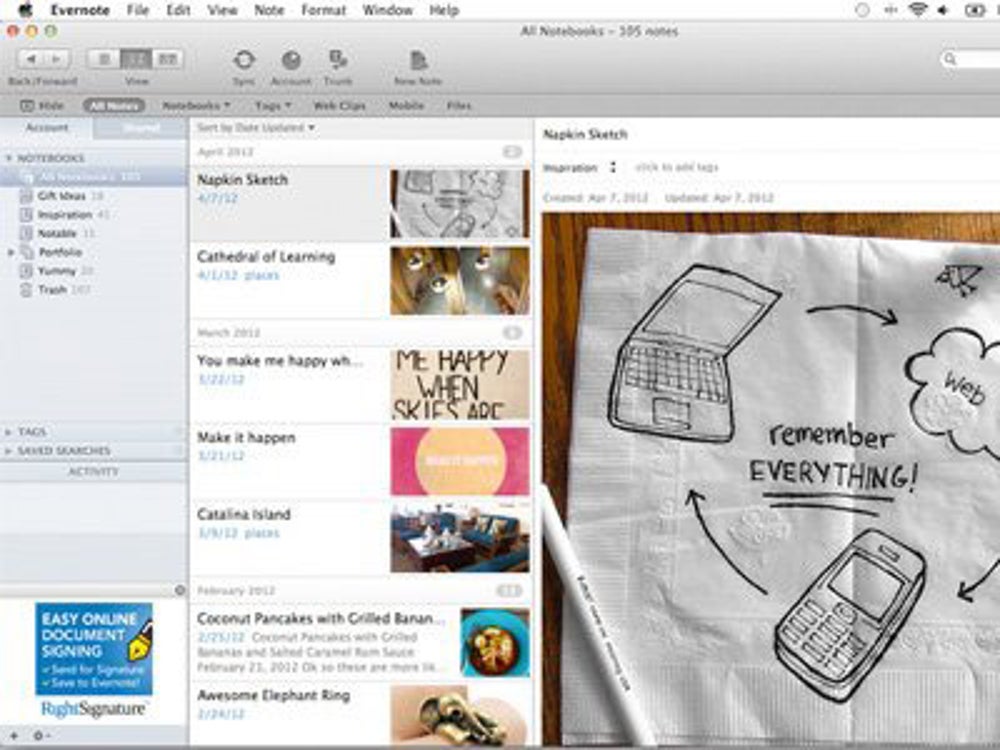The width and height of the screenshot is (1000, 750).
Task: Click the Hide sidebar button
Action: tap(42, 106)
